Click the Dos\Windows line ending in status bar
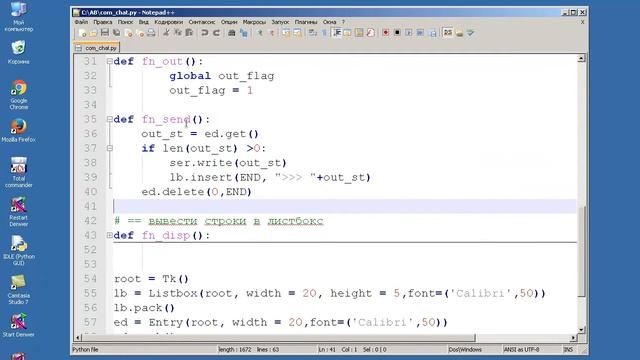 pyautogui.click(x=465, y=350)
